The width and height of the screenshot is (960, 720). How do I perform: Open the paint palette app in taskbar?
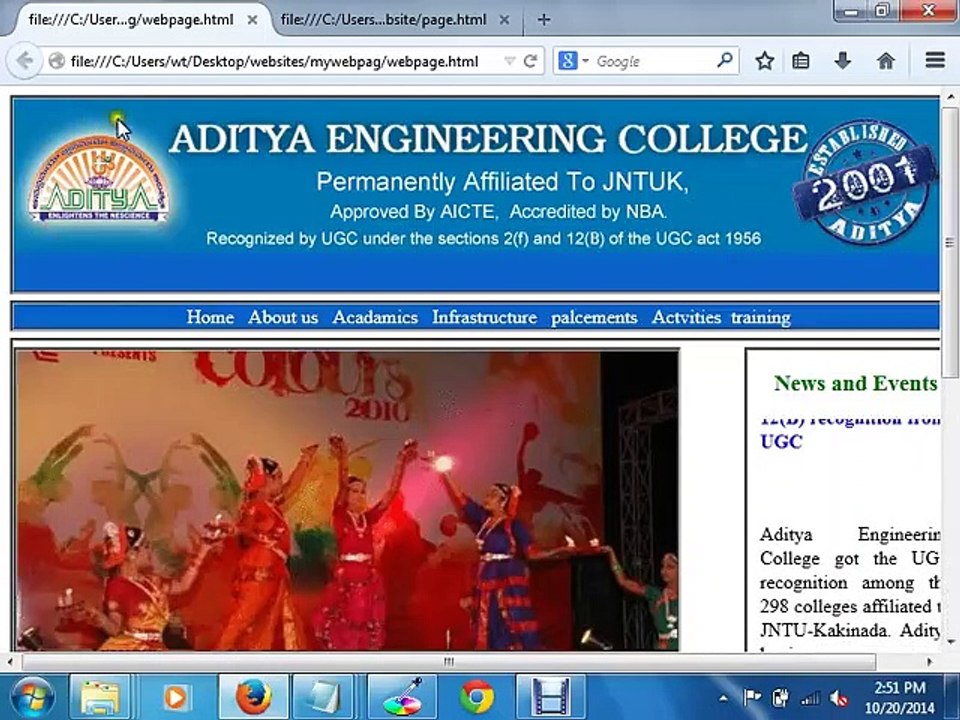[x=402, y=697]
